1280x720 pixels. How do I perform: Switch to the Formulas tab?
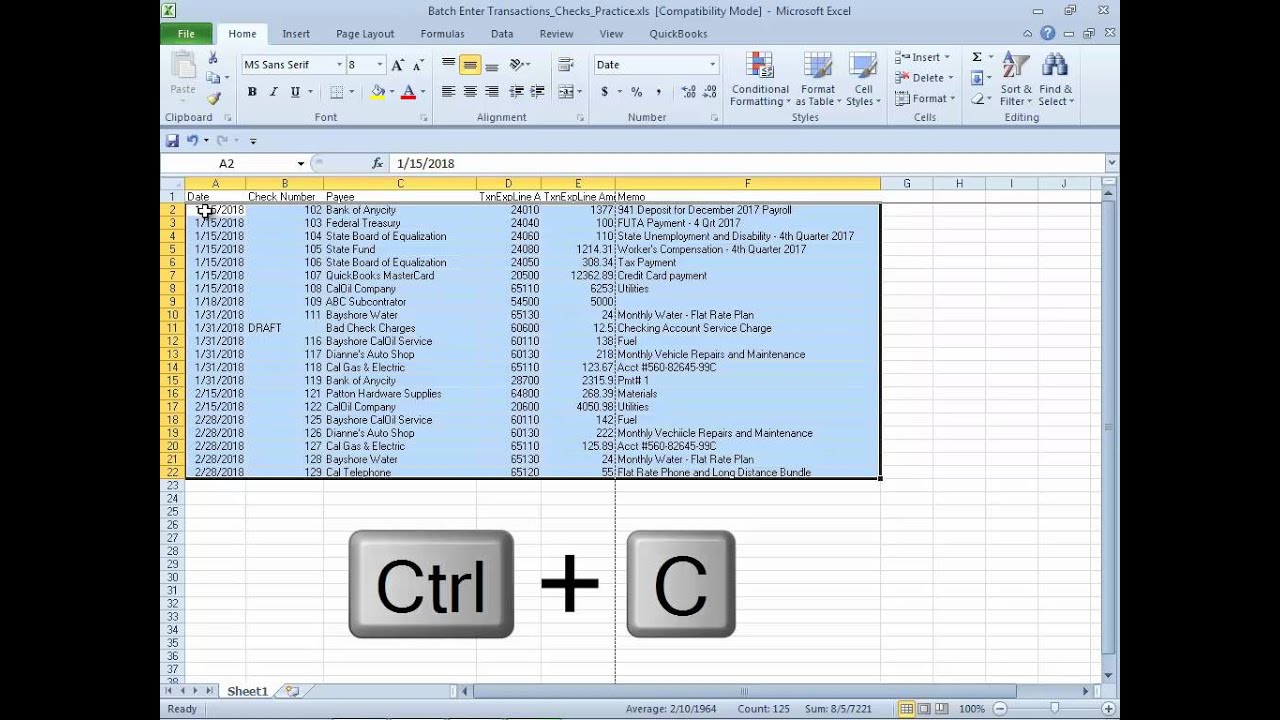pyautogui.click(x=442, y=34)
